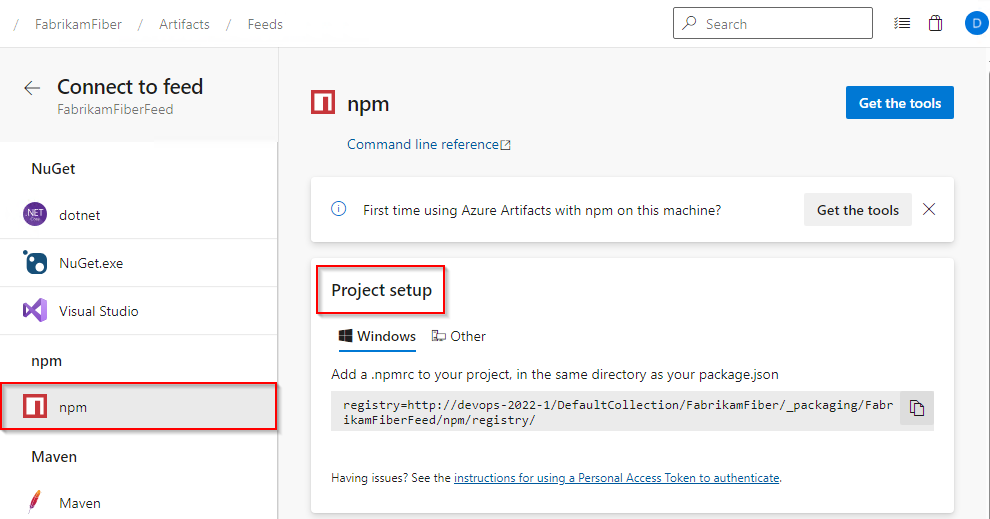The width and height of the screenshot is (990, 519).
Task: Click the info icon in the banner
Action: pyautogui.click(x=338, y=209)
